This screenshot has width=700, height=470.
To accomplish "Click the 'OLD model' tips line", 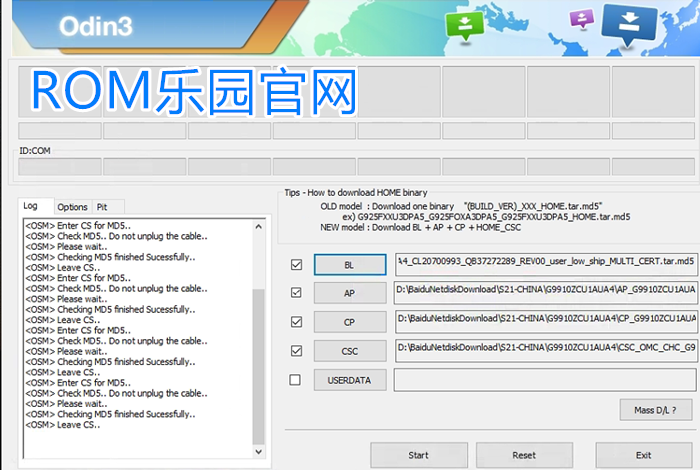I will (x=461, y=206).
